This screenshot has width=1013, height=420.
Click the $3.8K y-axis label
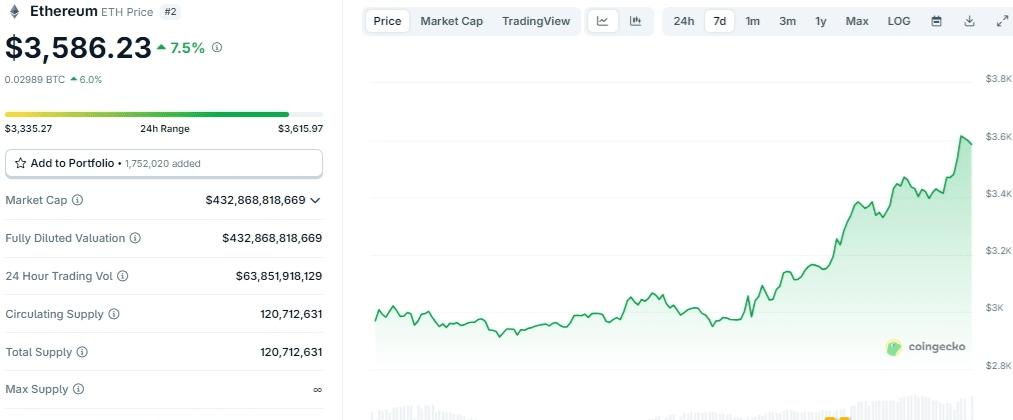pos(998,78)
